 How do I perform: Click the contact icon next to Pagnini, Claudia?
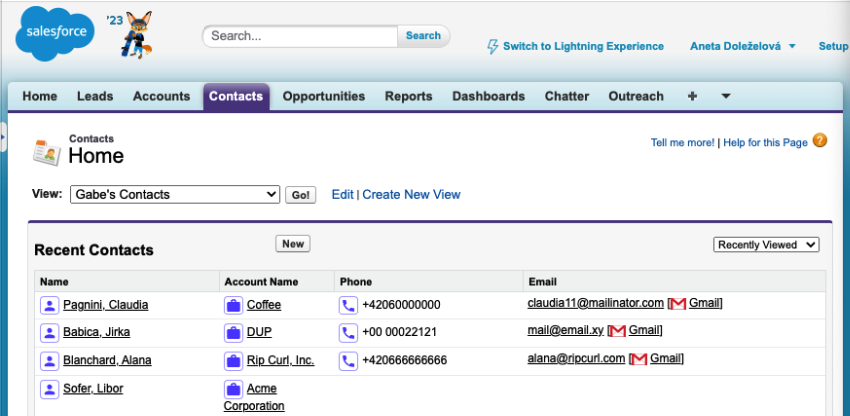(49, 305)
